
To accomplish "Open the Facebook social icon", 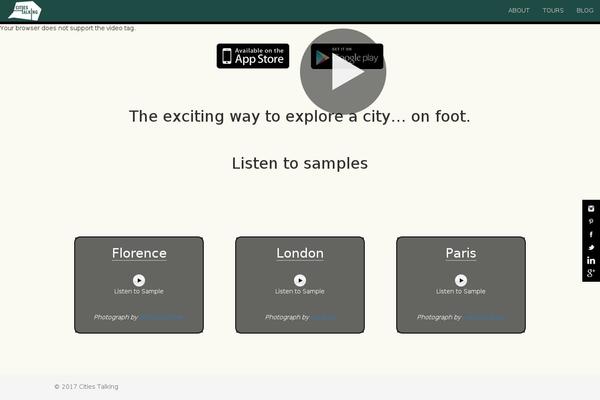I will coord(591,234).
